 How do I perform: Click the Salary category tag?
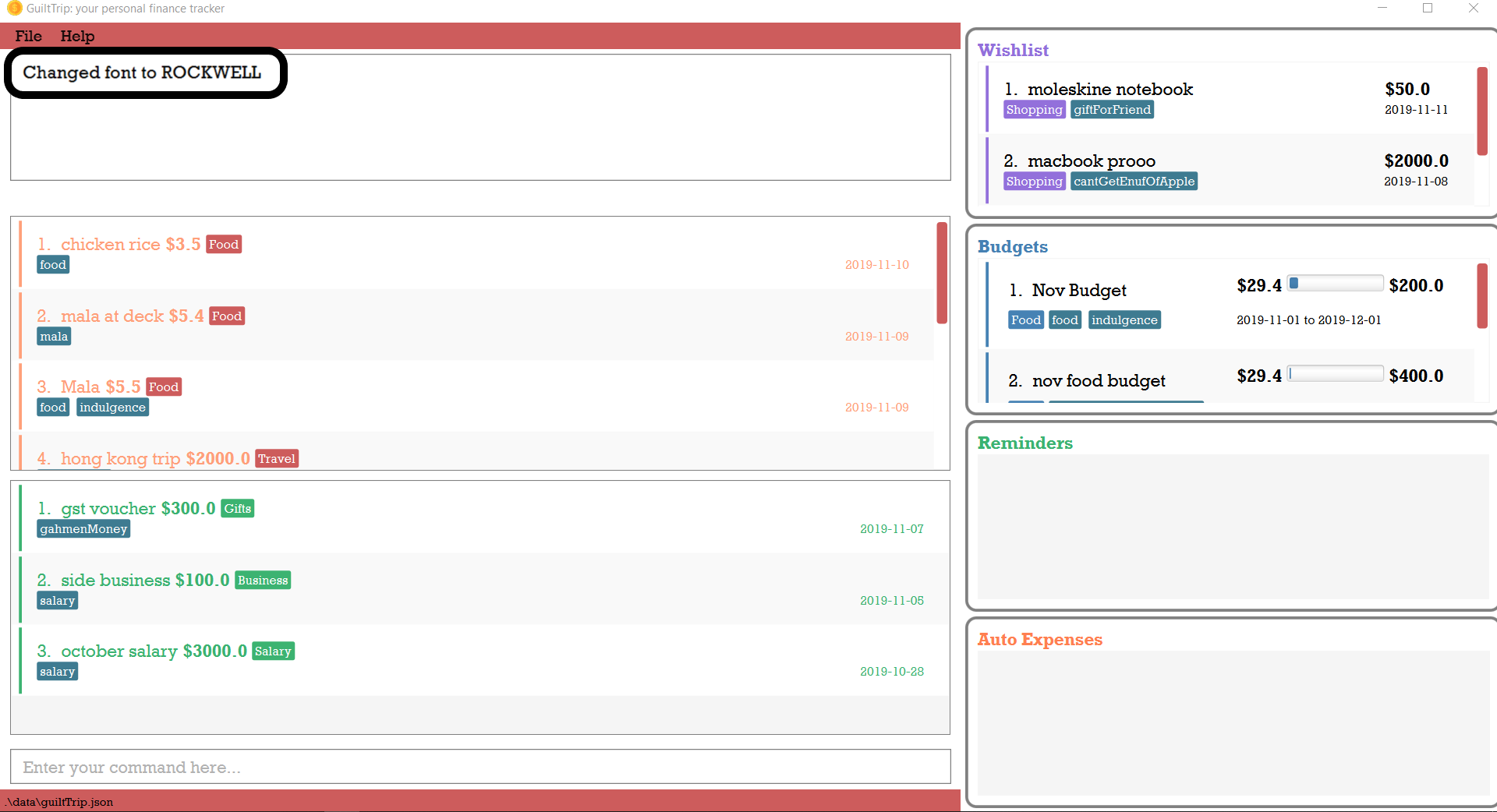[x=273, y=651]
